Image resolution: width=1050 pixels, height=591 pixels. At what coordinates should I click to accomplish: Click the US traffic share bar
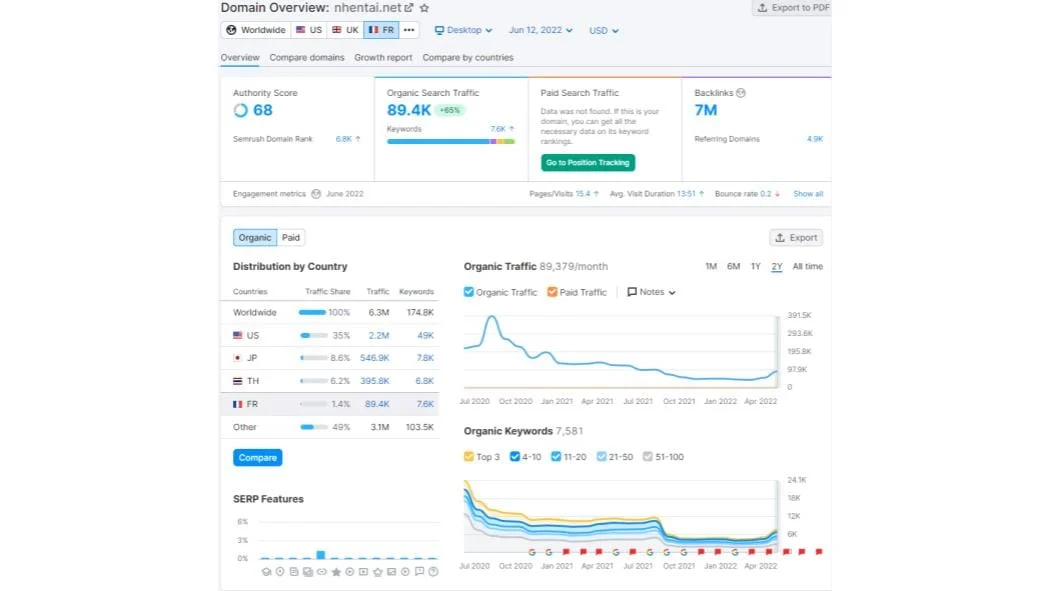pyautogui.click(x=313, y=335)
